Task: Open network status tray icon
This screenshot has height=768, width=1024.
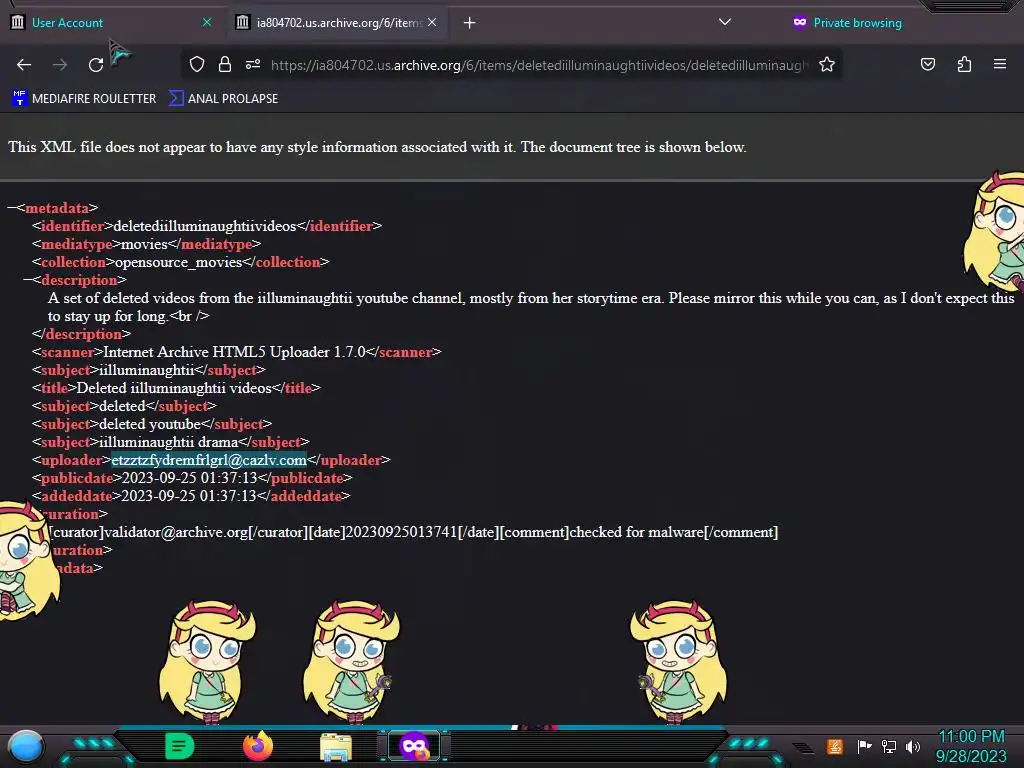Action: (889, 746)
